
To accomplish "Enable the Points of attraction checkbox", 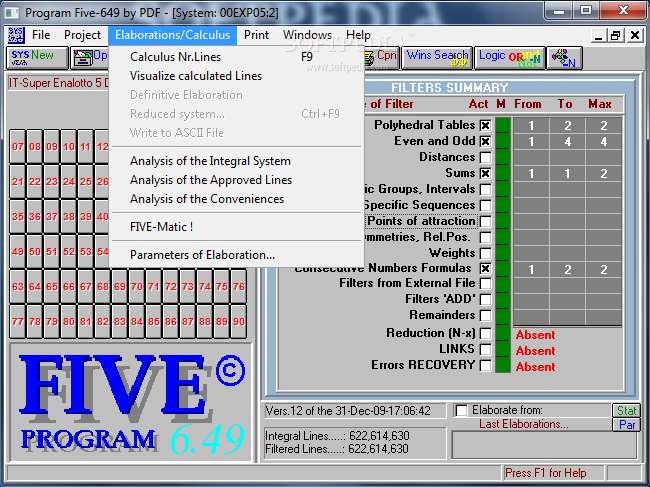I will pos(485,221).
